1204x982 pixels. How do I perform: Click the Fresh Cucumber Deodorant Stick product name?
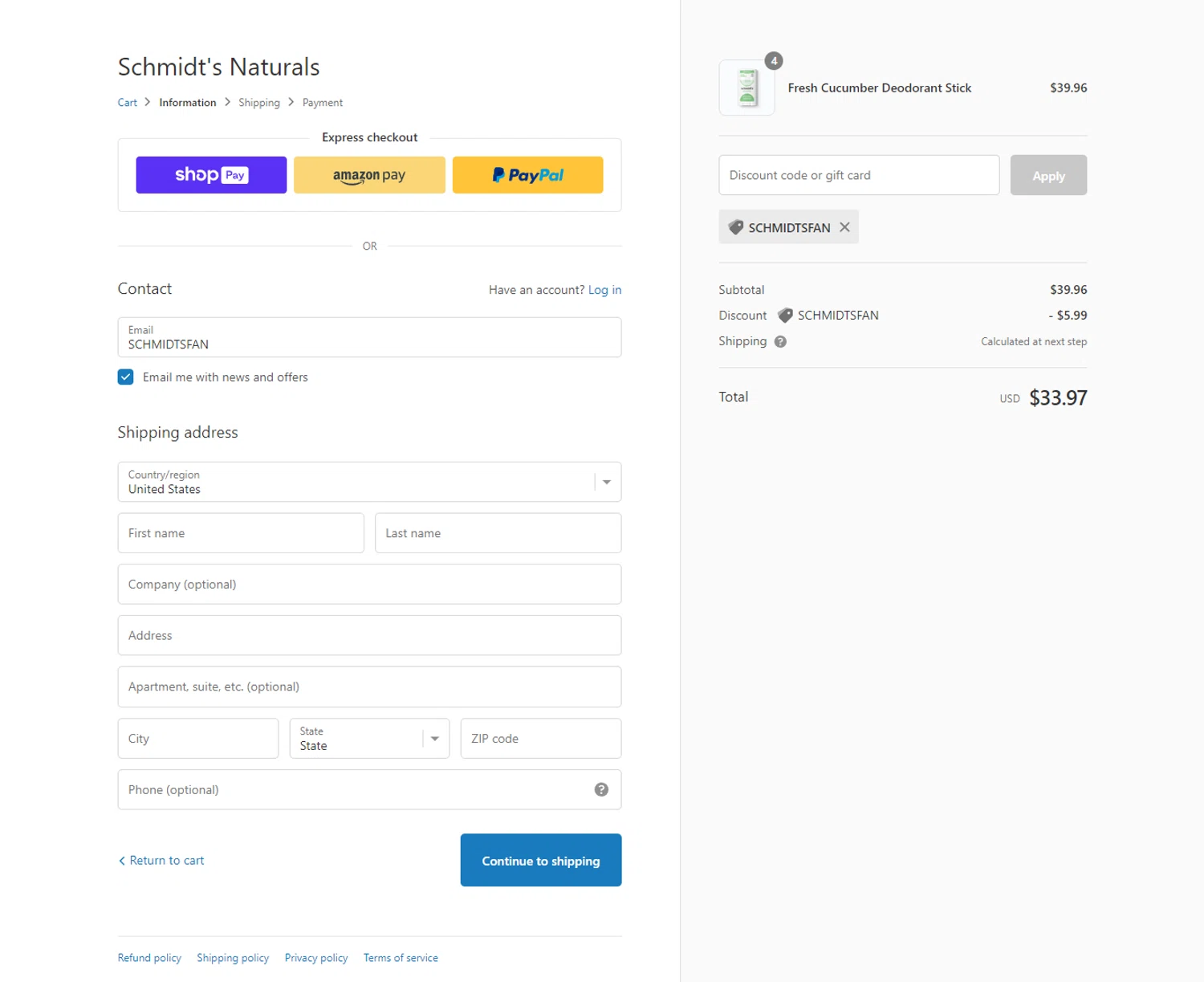tap(880, 88)
